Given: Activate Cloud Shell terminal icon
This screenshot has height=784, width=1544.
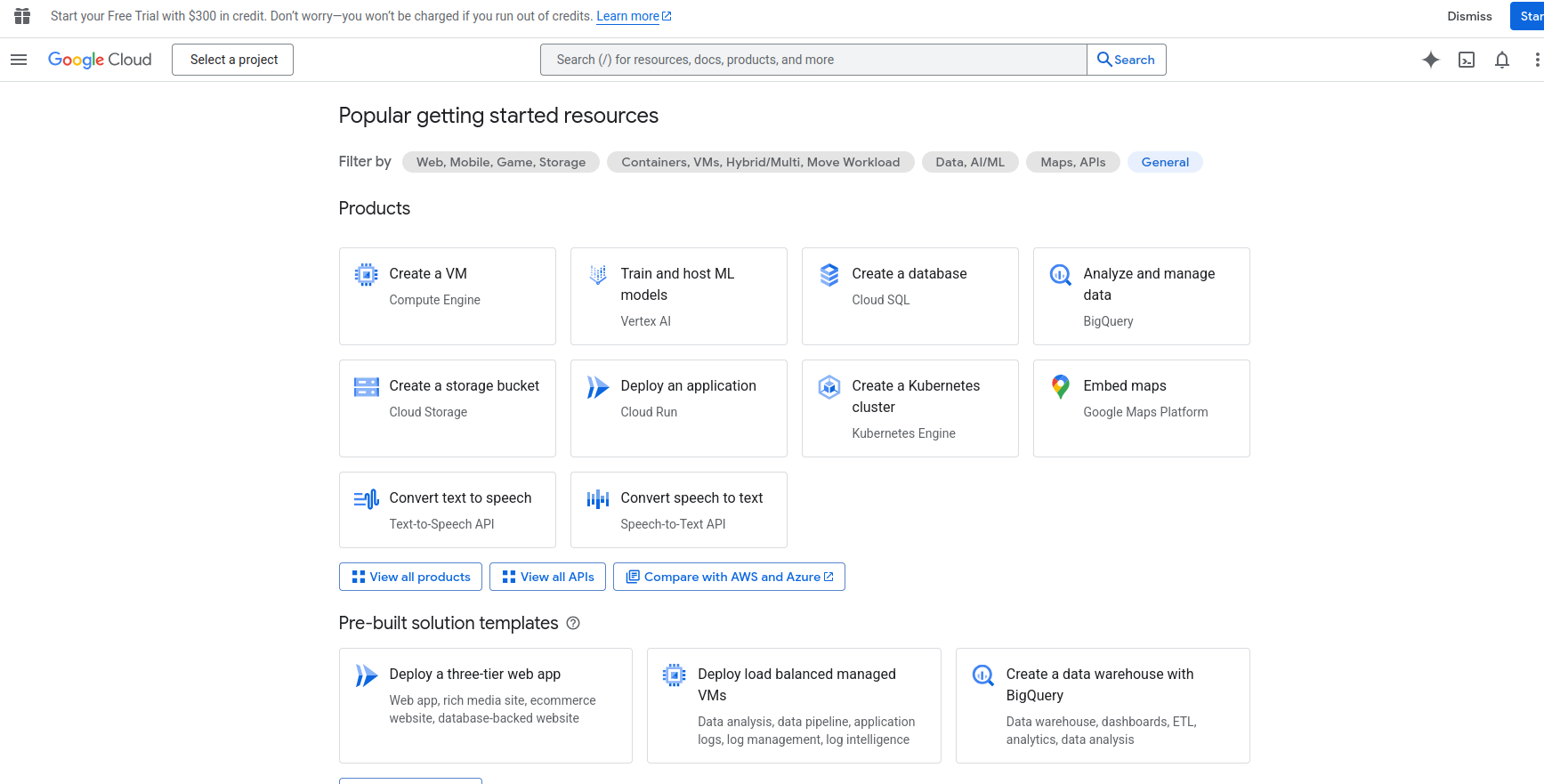Looking at the screenshot, I should click(1467, 60).
